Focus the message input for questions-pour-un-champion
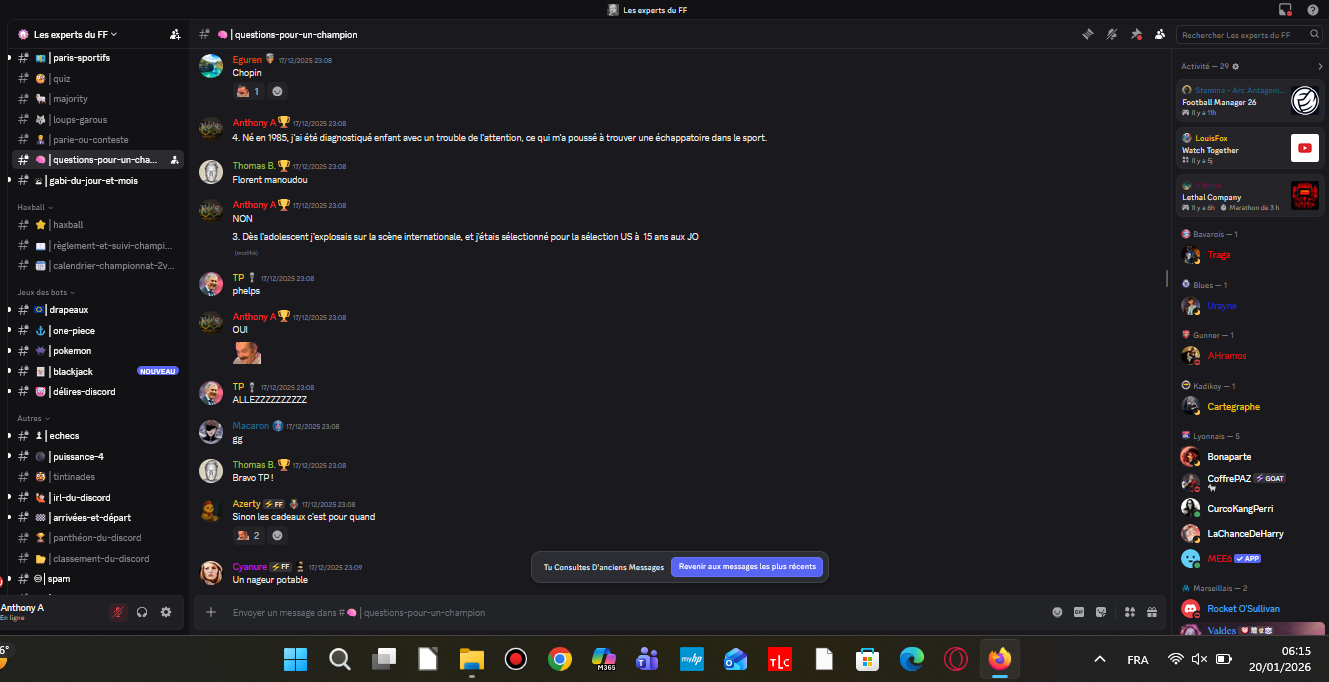The image size is (1329, 682). point(635,612)
